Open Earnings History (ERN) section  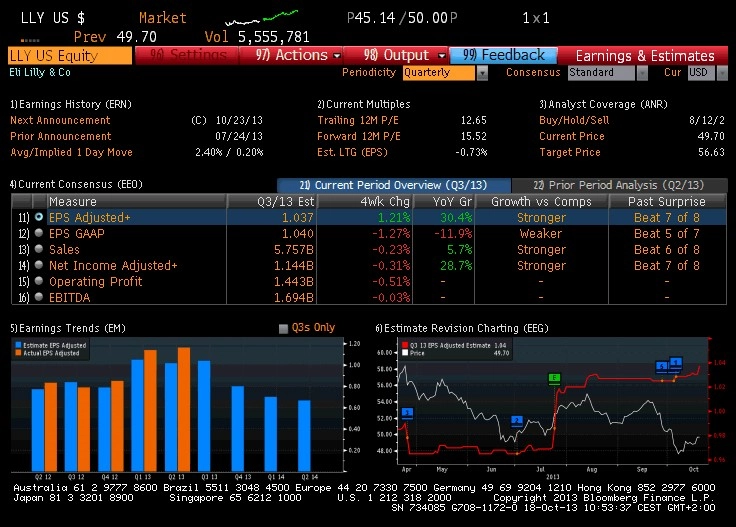coord(71,104)
